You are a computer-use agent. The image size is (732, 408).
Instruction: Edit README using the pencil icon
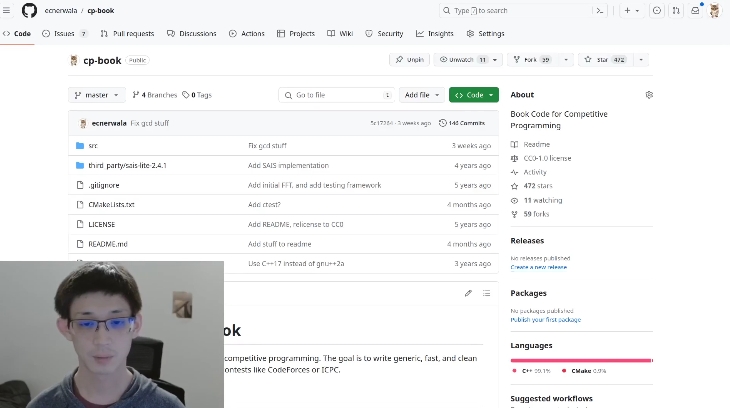(x=468, y=293)
